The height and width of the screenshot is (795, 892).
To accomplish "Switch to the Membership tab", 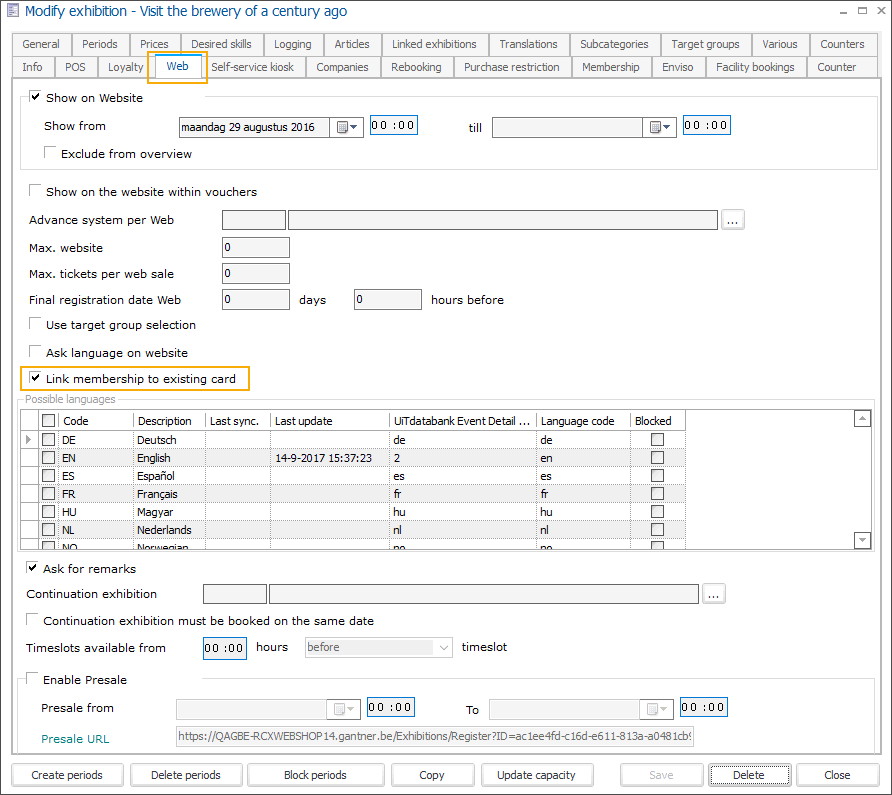I will tap(610, 67).
